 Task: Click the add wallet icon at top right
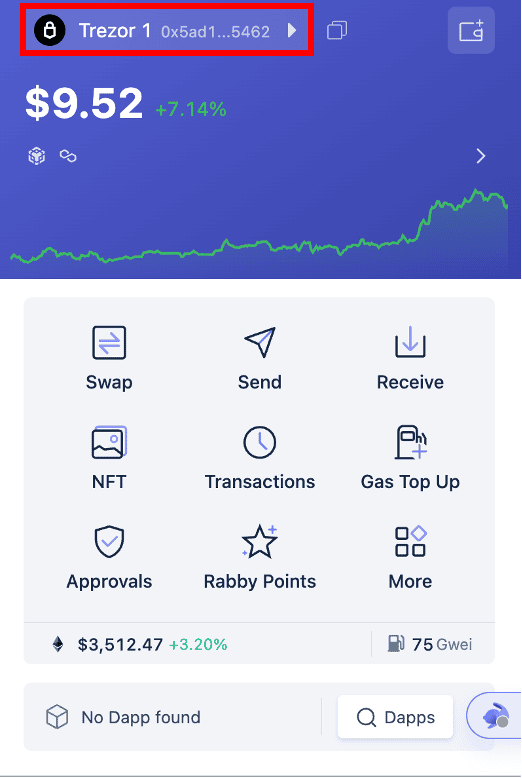coord(471,30)
